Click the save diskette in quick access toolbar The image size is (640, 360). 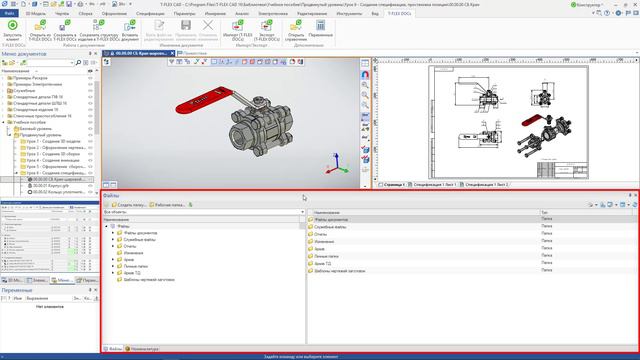(x=69, y=4)
